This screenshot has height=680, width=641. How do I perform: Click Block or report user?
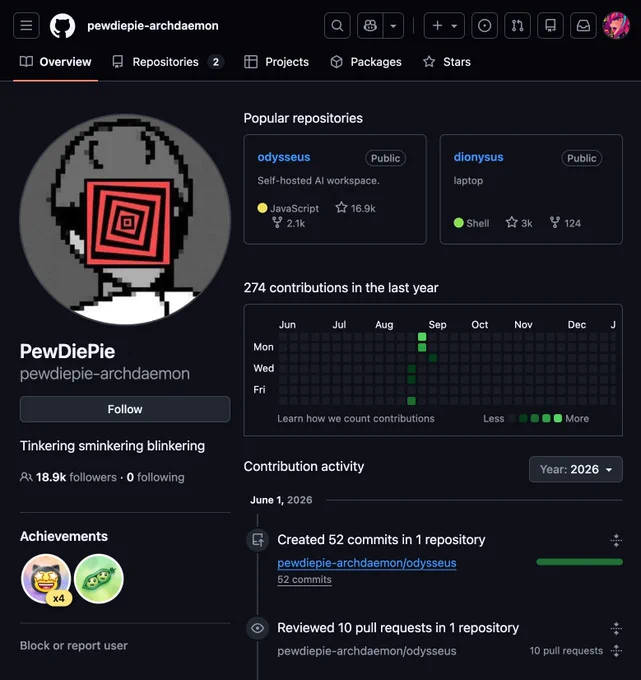74,645
